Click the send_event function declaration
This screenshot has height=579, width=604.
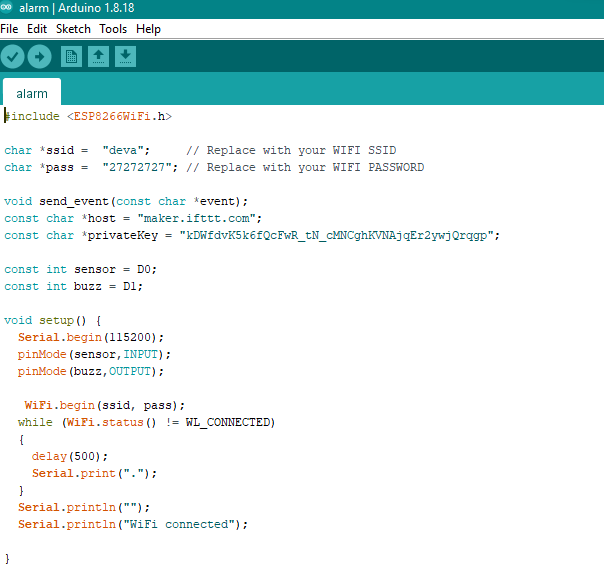126,201
